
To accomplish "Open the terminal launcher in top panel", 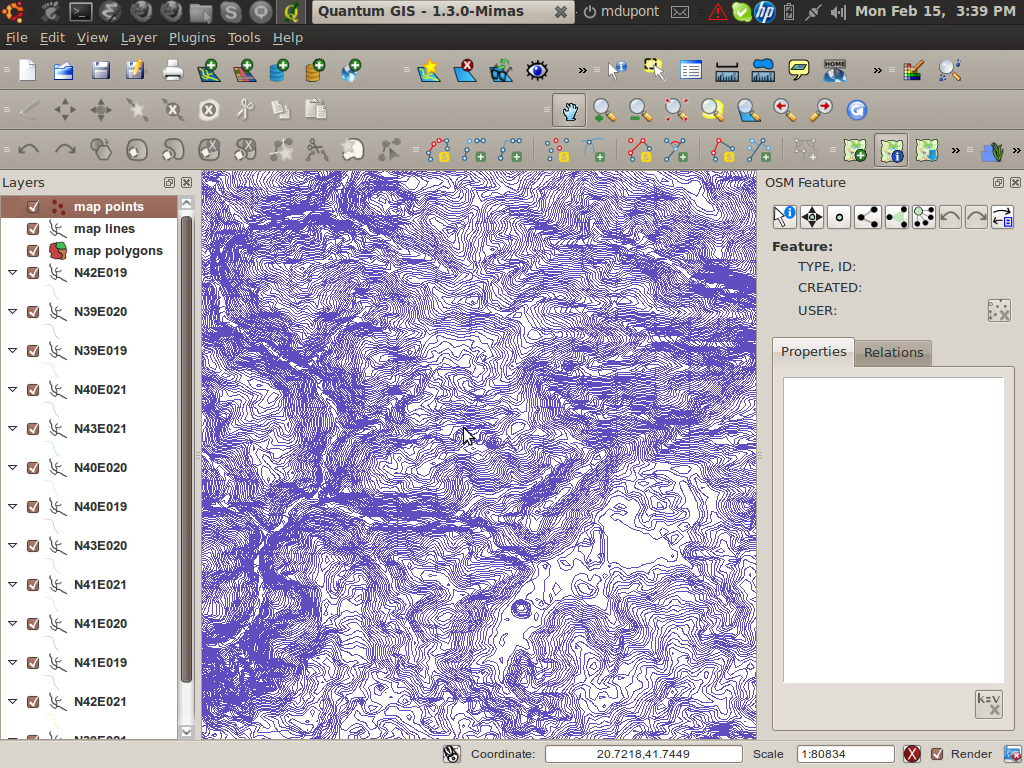I will click(x=81, y=11).
